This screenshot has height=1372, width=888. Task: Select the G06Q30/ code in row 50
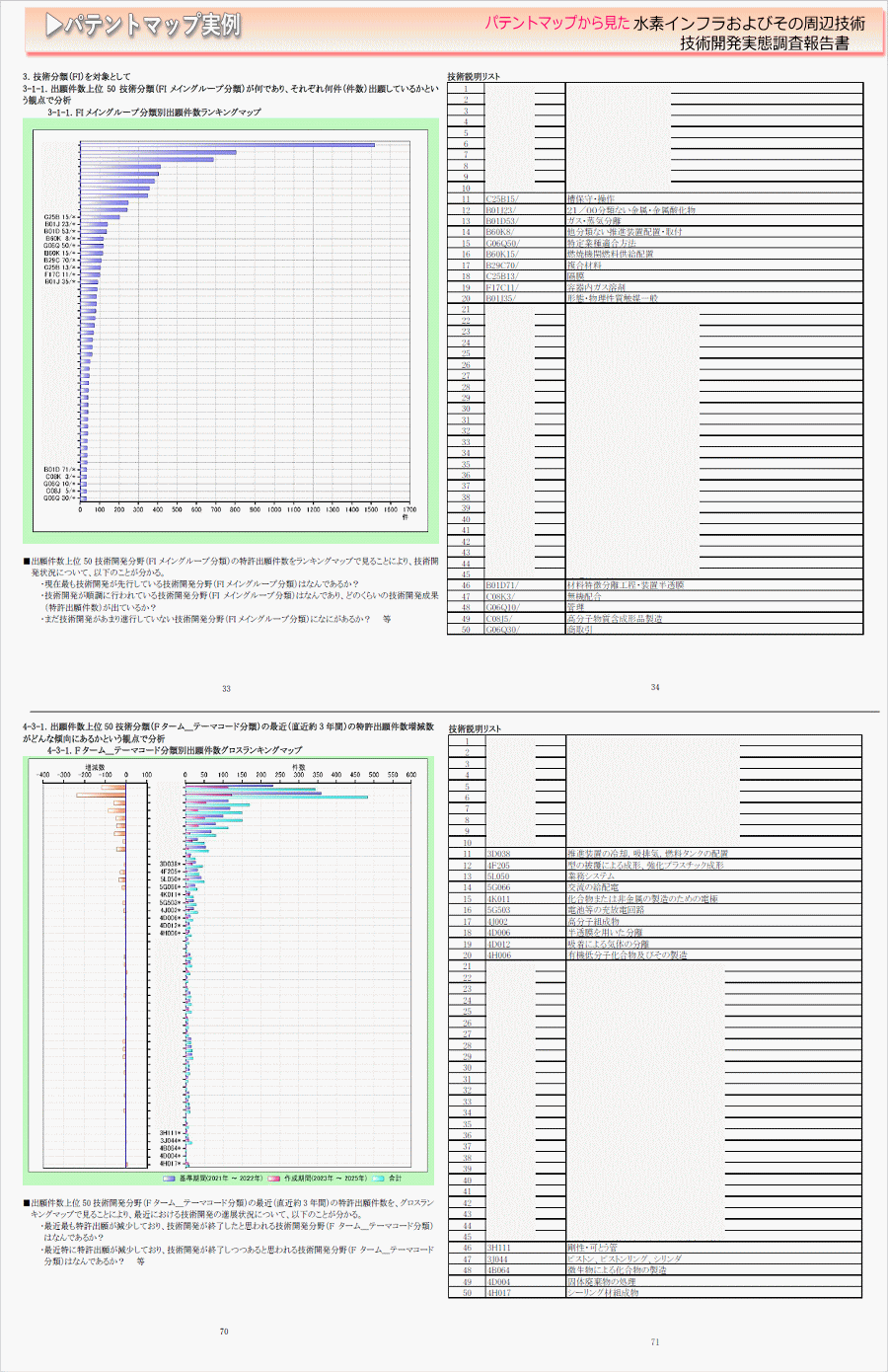[x=502, y=630]
